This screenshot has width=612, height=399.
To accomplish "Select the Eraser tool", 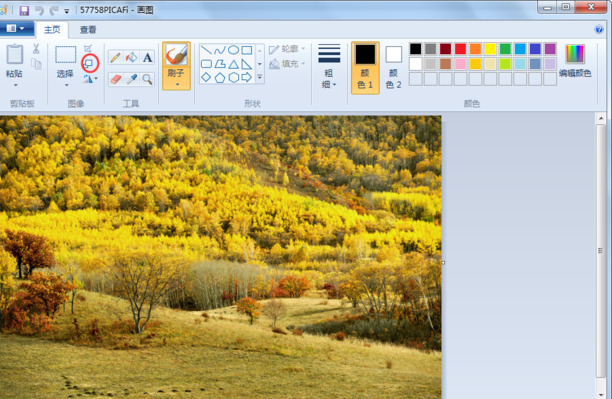I will click(116, 79).
